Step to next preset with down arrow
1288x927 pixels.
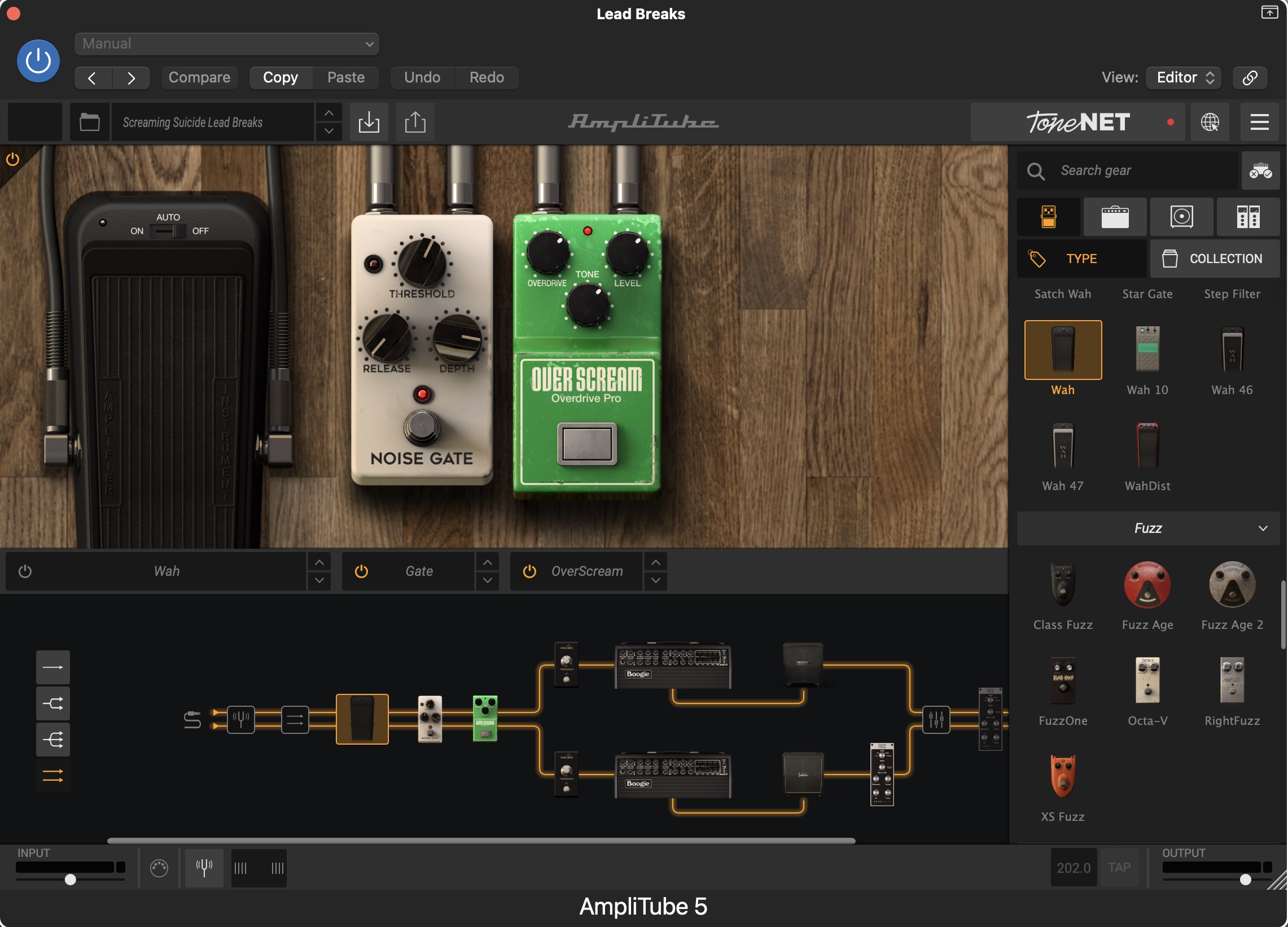pos(329,131)
